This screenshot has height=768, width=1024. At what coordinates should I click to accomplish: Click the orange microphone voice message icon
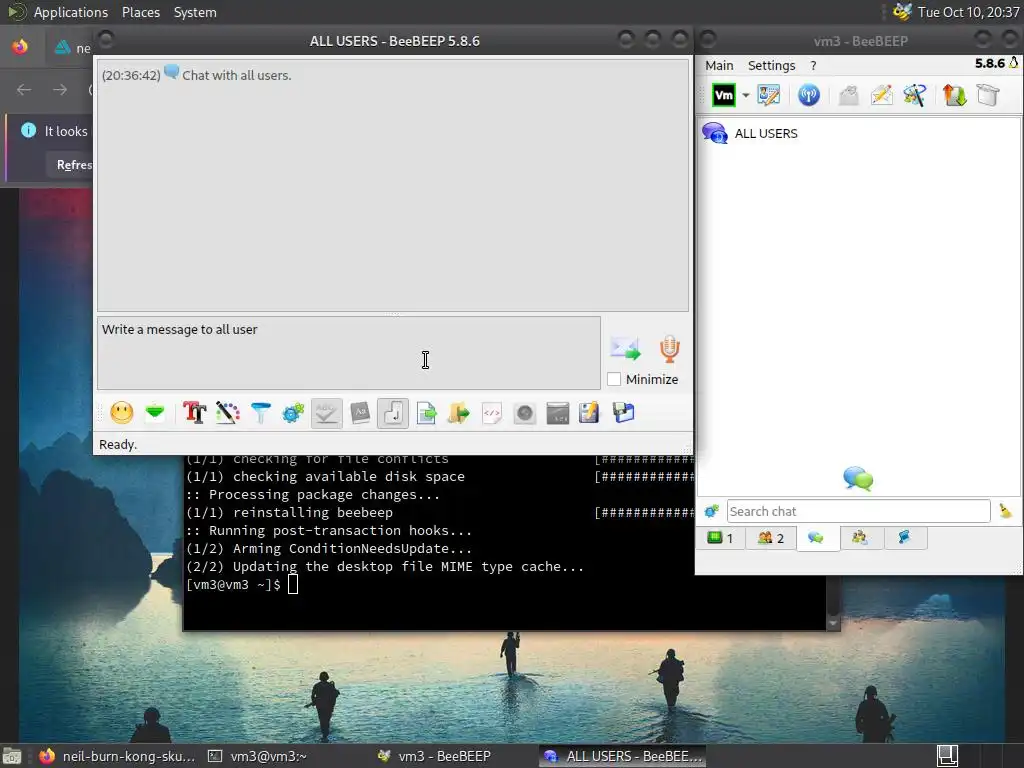(x=669, y=349)
